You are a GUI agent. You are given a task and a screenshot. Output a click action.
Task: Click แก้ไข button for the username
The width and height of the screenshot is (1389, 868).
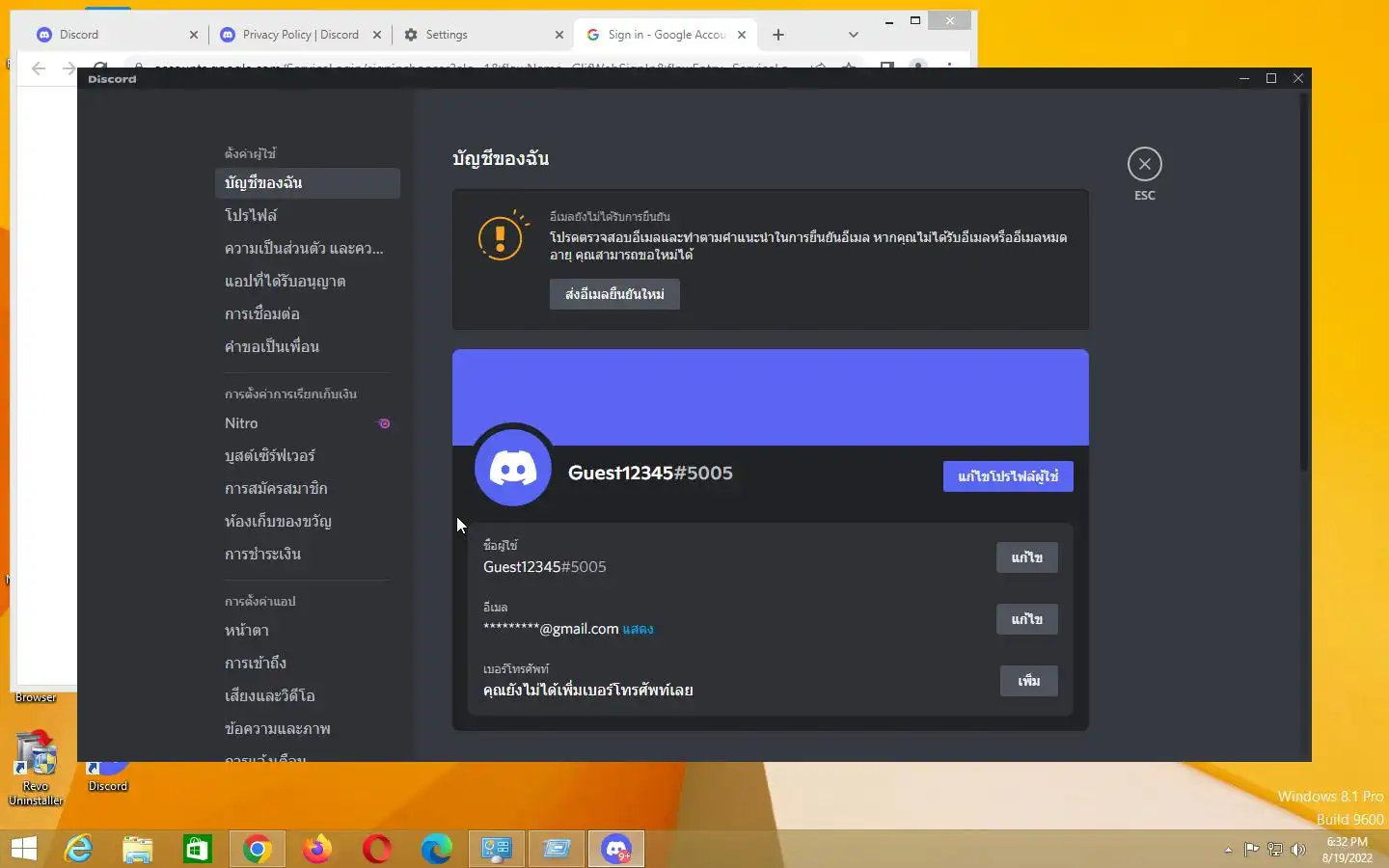pos(1026,557)
